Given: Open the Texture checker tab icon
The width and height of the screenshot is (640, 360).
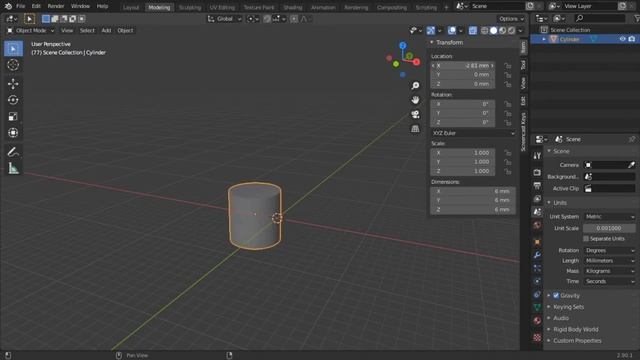Looking at the screenshot, I should [537, 337].
